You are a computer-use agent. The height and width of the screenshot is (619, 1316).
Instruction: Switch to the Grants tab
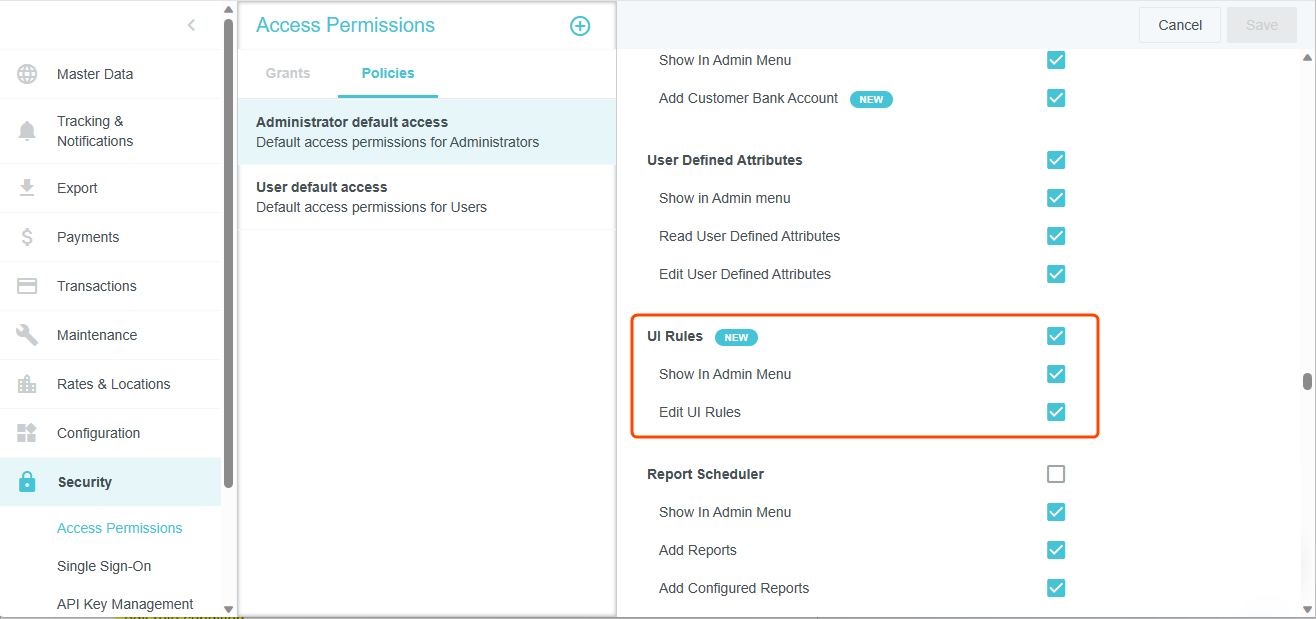pyautogui.click(x=287, y=72)
